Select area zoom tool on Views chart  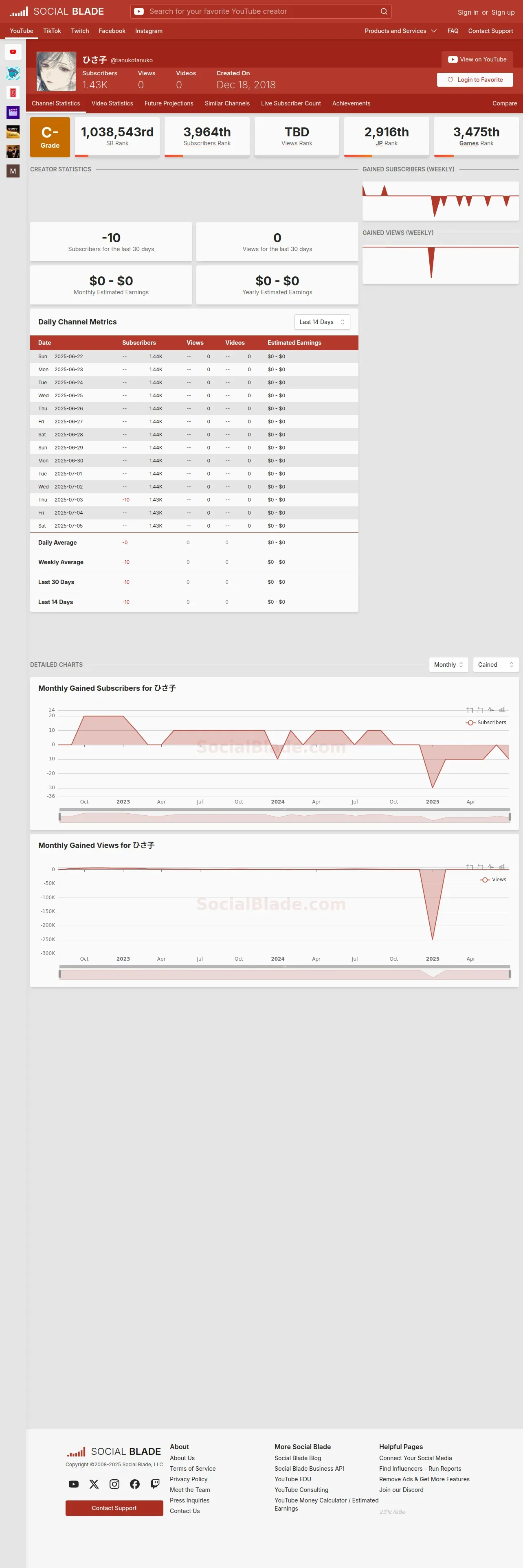(469, 867)
